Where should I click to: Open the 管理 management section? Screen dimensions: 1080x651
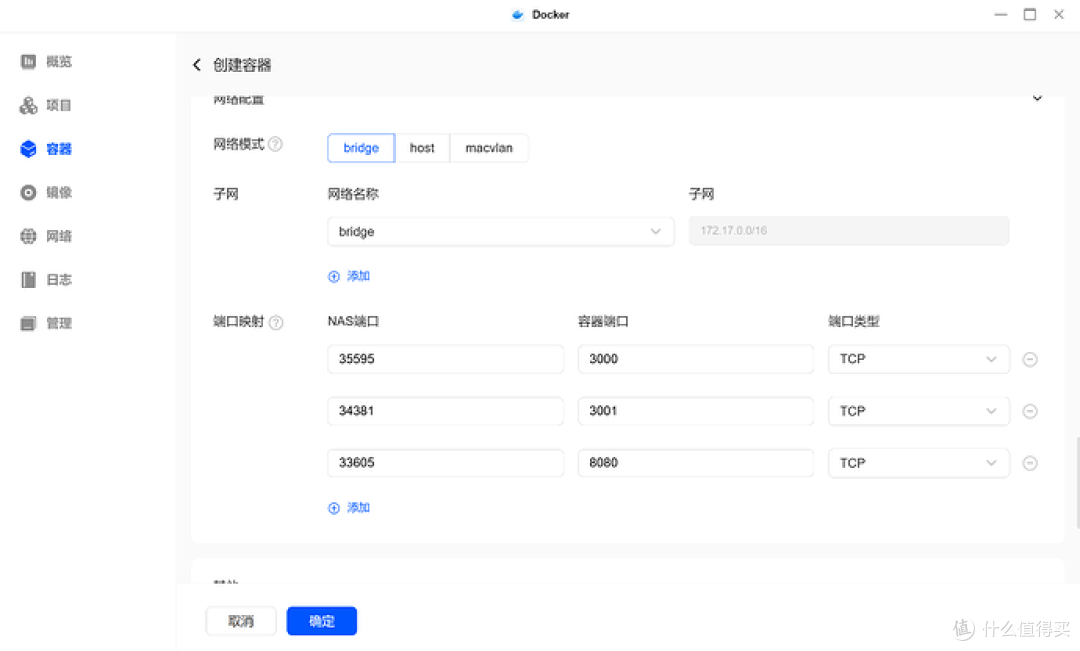(27, 323)
